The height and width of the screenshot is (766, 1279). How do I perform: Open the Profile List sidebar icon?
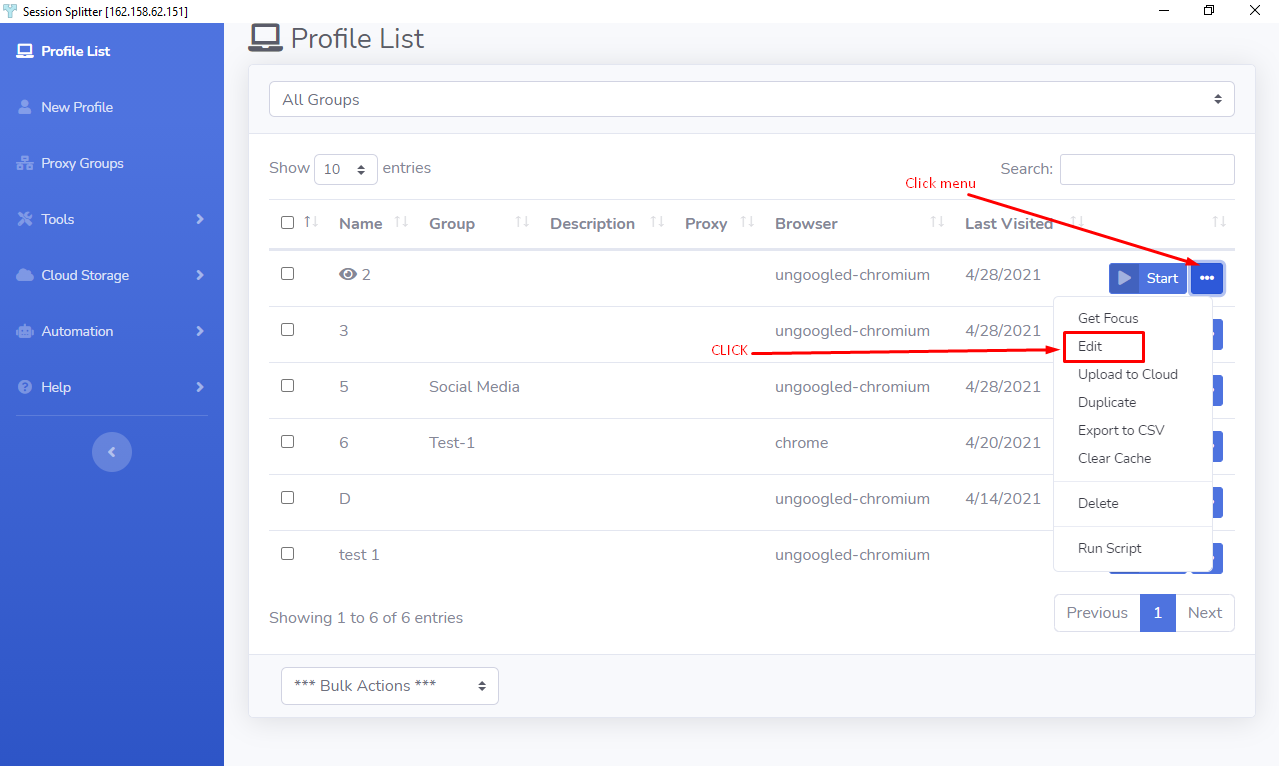[x=25, y=51]
